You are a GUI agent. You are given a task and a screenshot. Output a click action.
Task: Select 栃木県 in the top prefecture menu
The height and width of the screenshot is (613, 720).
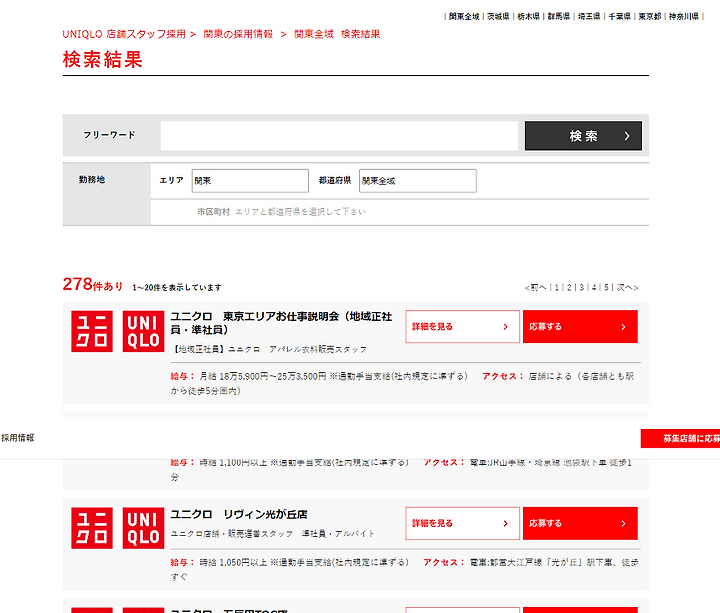click(x=529, y=17)
